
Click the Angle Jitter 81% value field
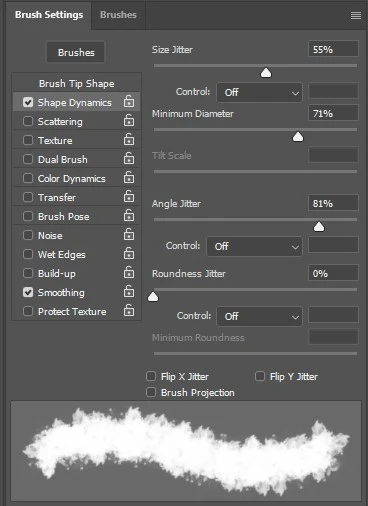(333, 203)
